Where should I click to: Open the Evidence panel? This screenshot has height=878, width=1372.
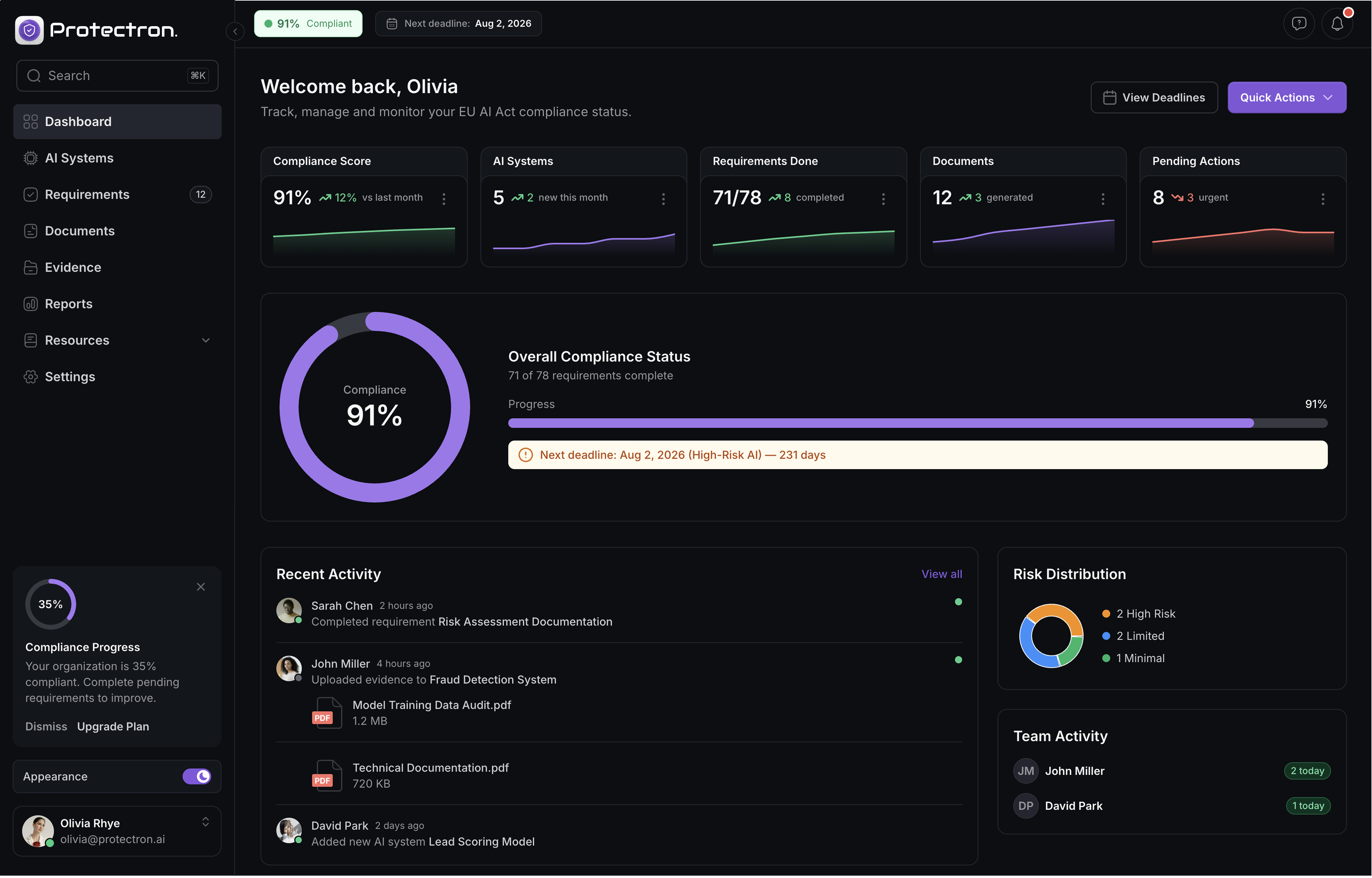coord(72,267)
